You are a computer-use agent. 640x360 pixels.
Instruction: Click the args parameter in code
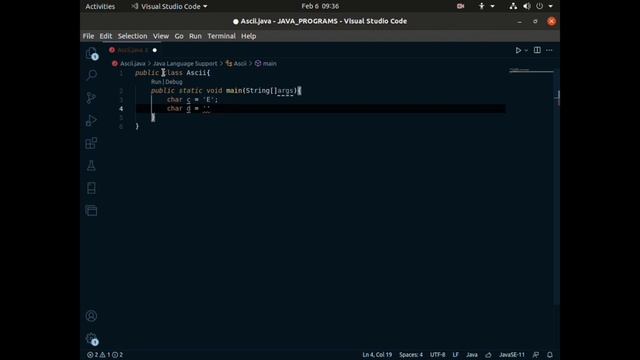285,91
